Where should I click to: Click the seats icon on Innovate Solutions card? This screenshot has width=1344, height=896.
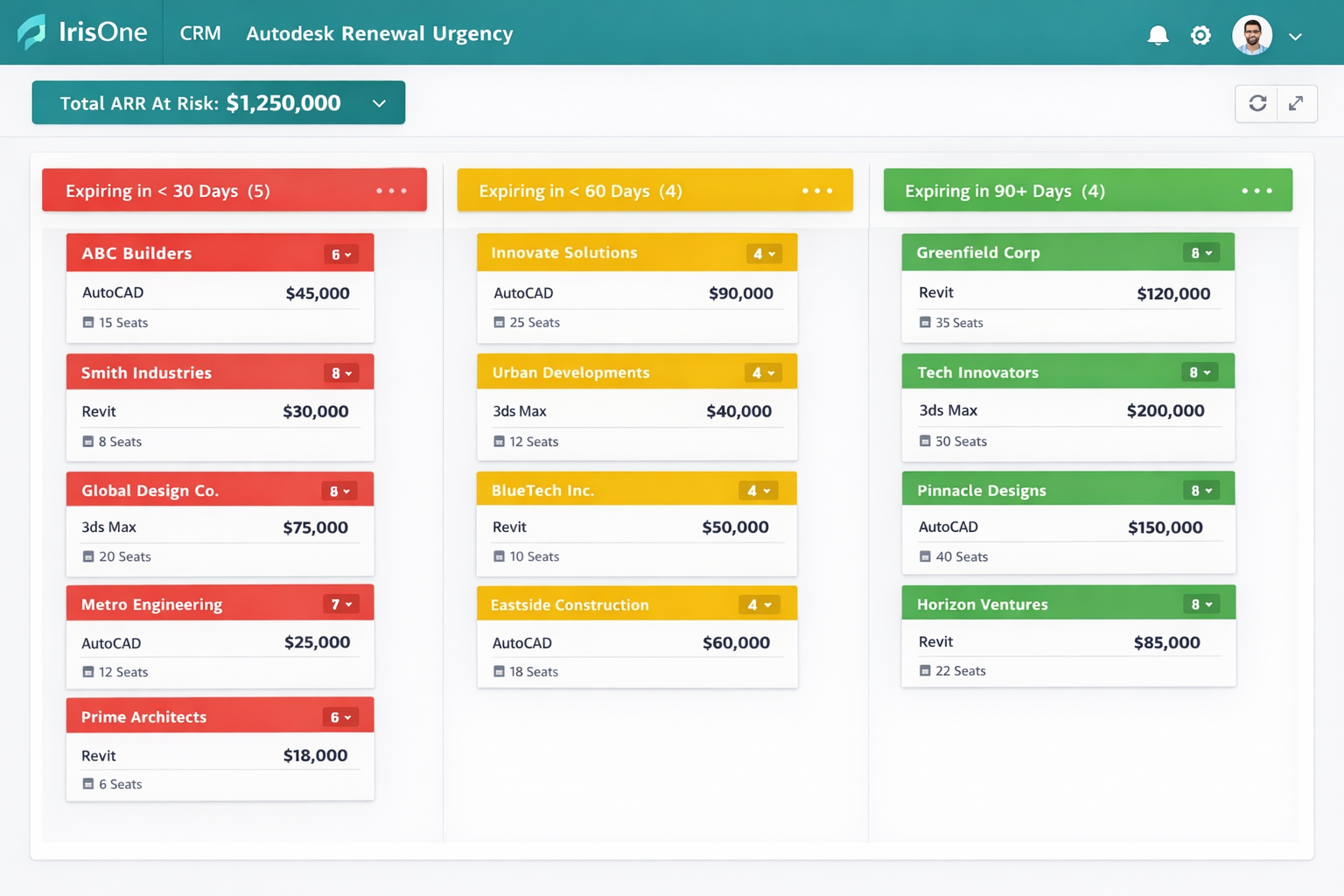coord(499,323)
